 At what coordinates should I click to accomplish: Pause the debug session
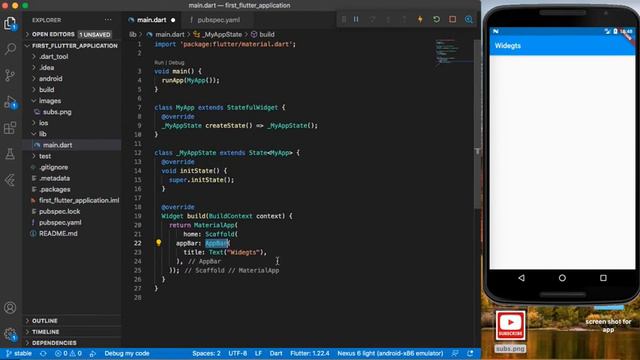356,19
